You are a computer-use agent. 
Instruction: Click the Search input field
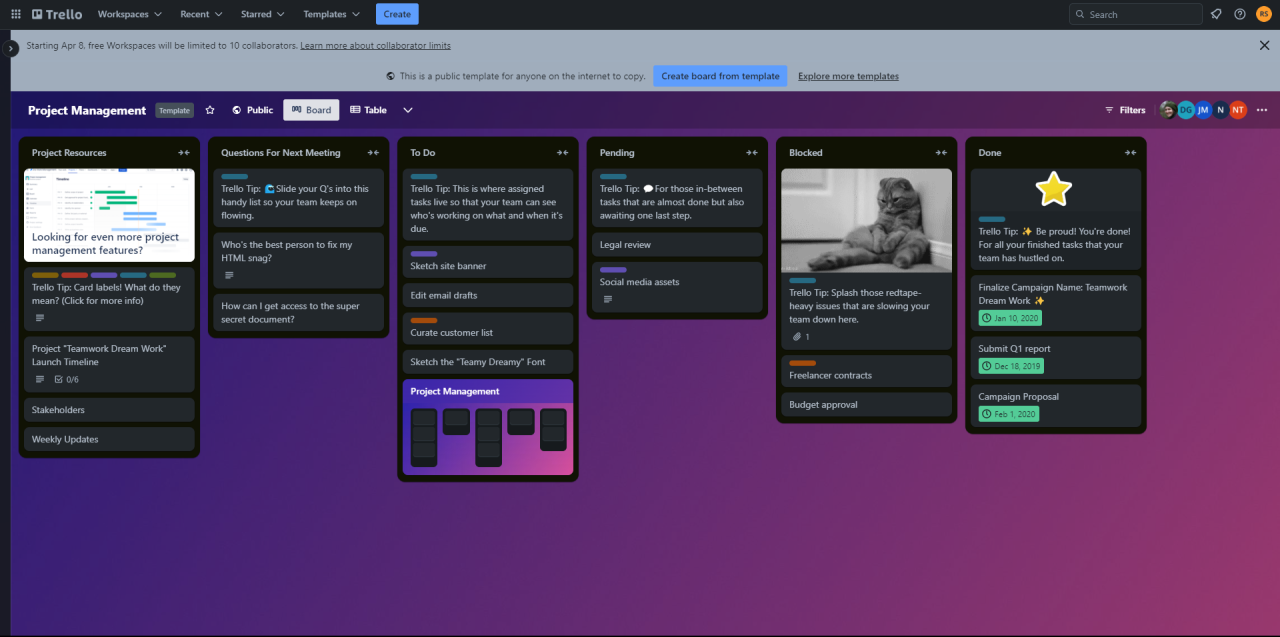1142,14
